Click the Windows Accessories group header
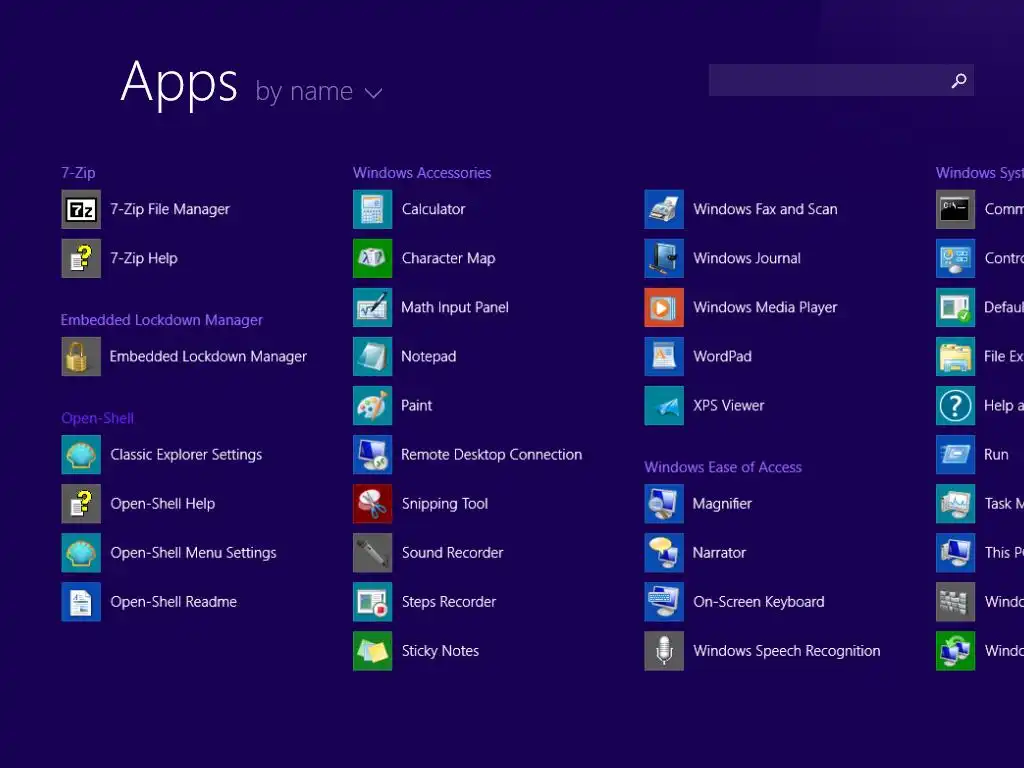 (x=422, y=172)
